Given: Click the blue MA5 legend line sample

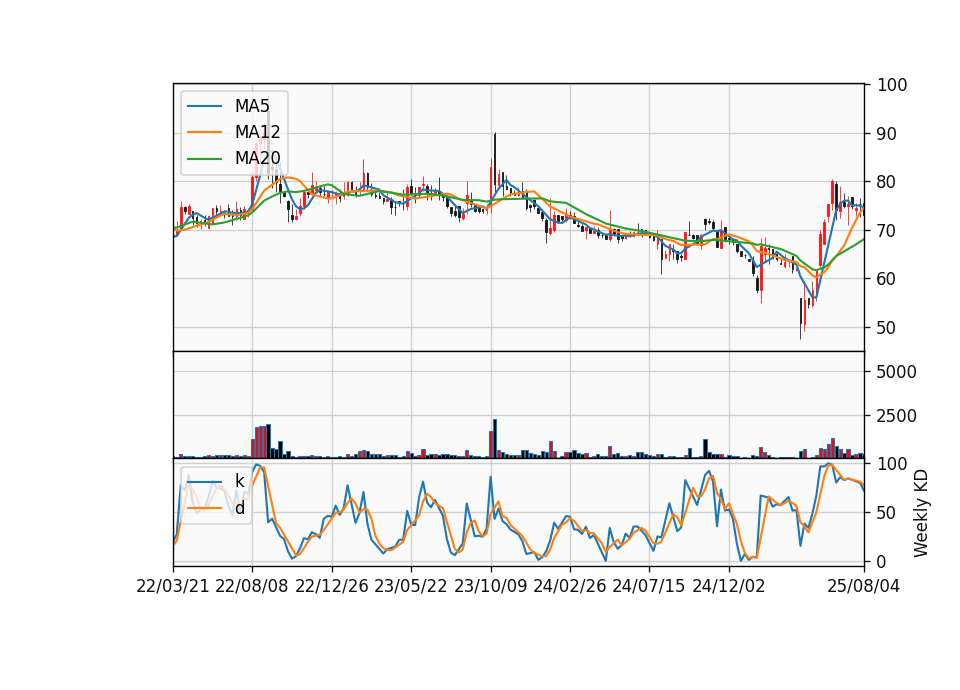Looking at the screenshot, I should point(204,106).
